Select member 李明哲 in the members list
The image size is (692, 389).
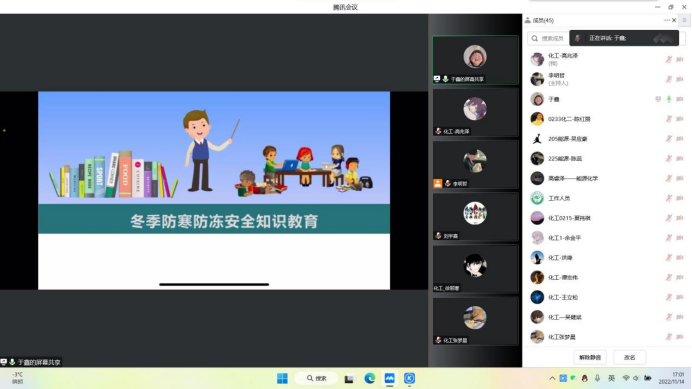[607, 79]
